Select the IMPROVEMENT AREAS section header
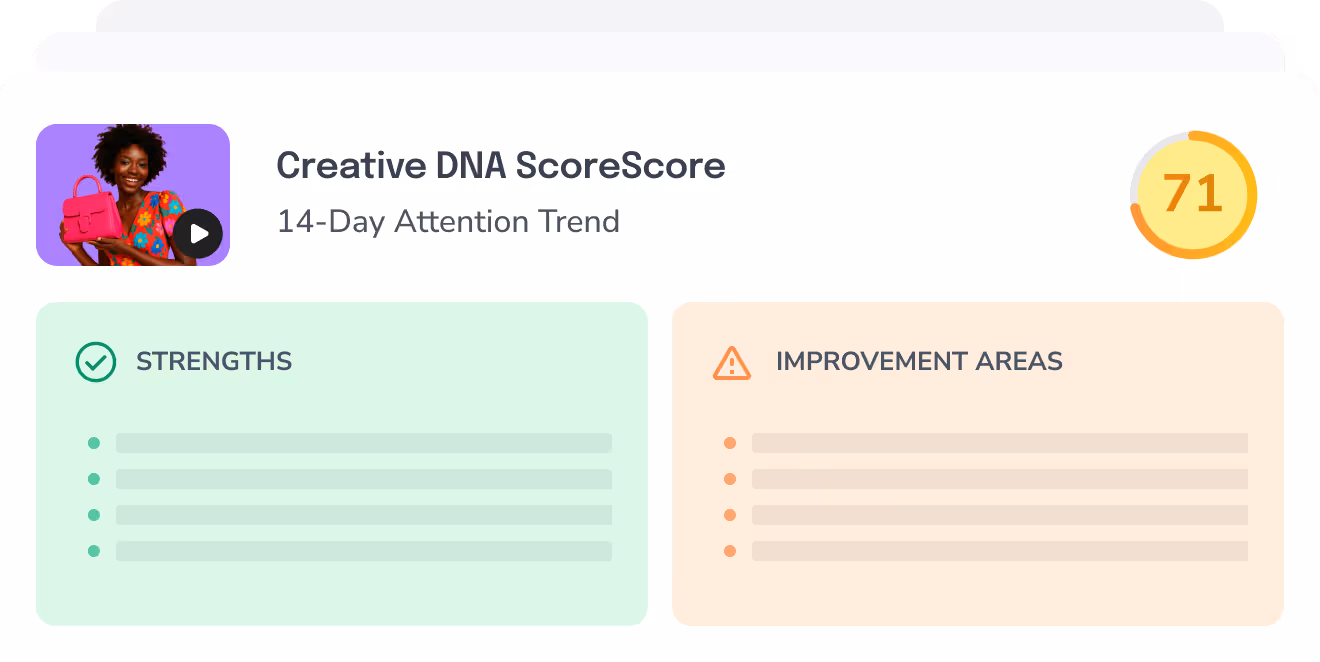Image resolution: width=1320 pixels, height=662 pixels. (x=918, y=362)
